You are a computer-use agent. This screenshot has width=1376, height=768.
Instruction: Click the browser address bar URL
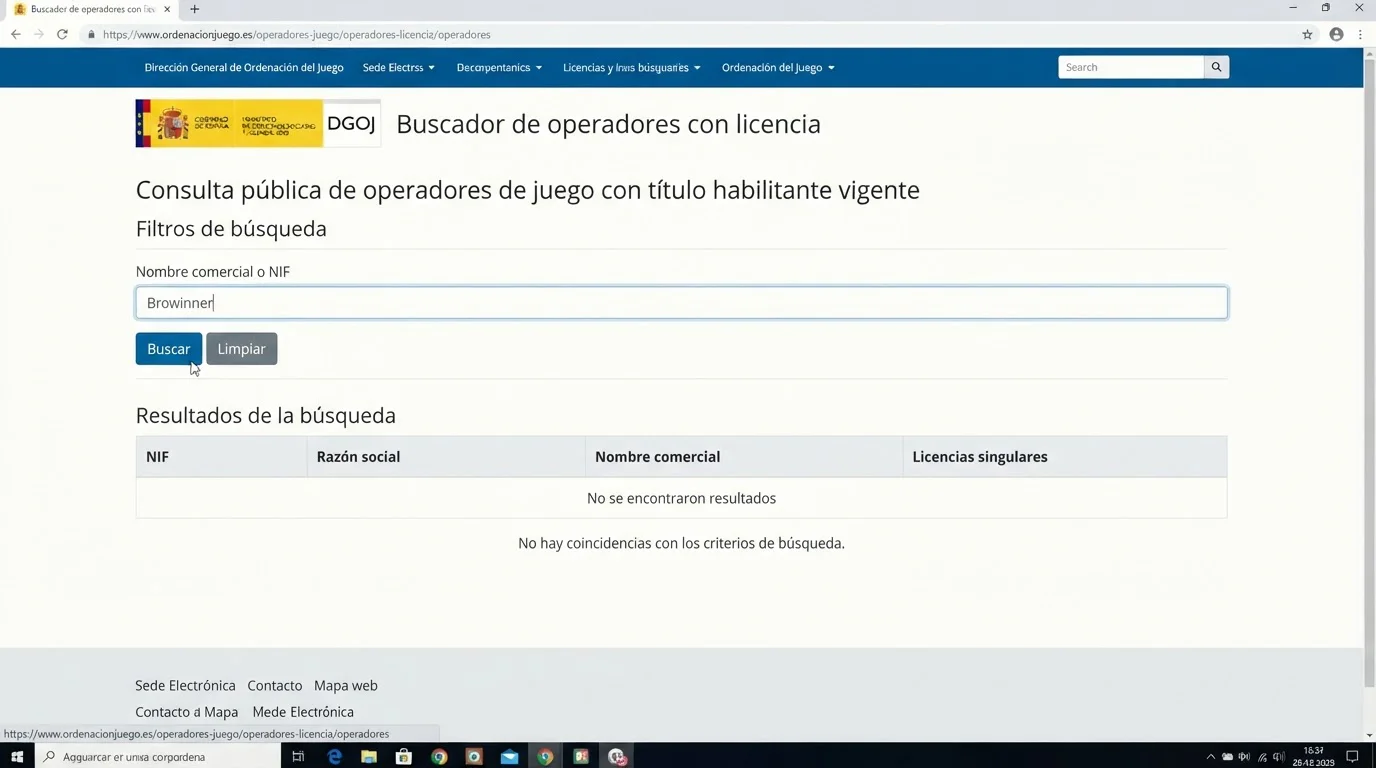tap(296, 34)
